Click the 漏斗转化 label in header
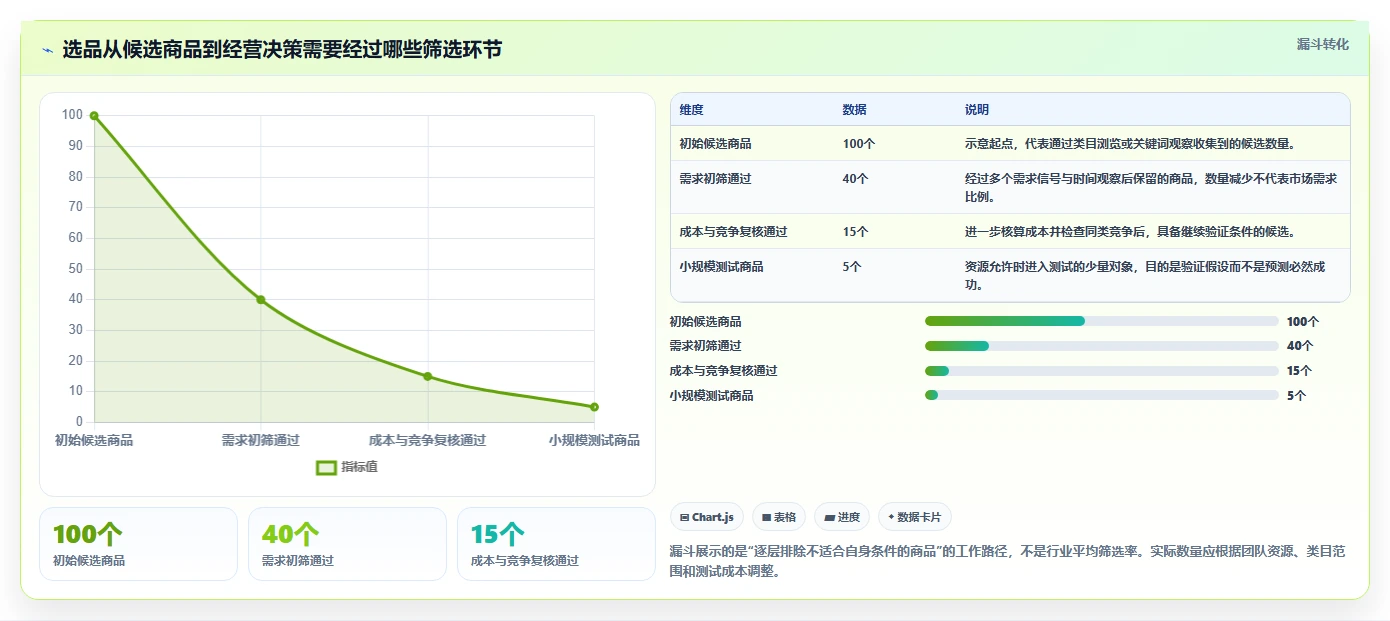 (1322, 44)
